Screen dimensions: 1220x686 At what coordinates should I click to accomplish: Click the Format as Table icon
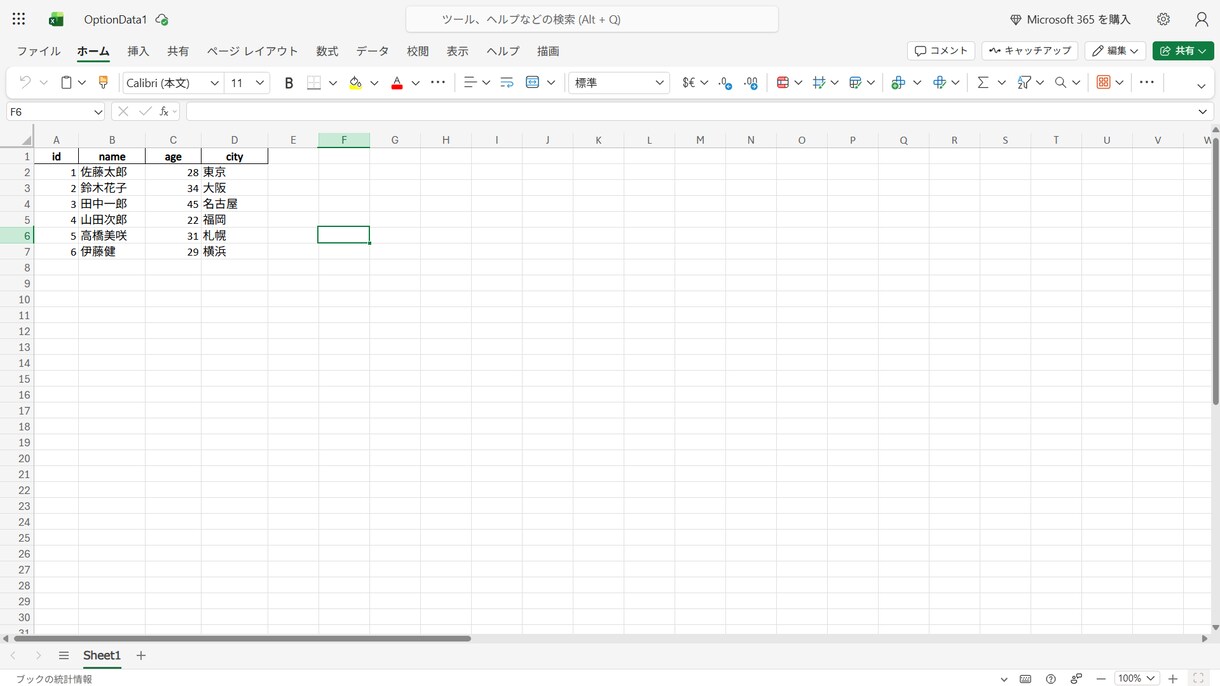[x=855, y=83]
